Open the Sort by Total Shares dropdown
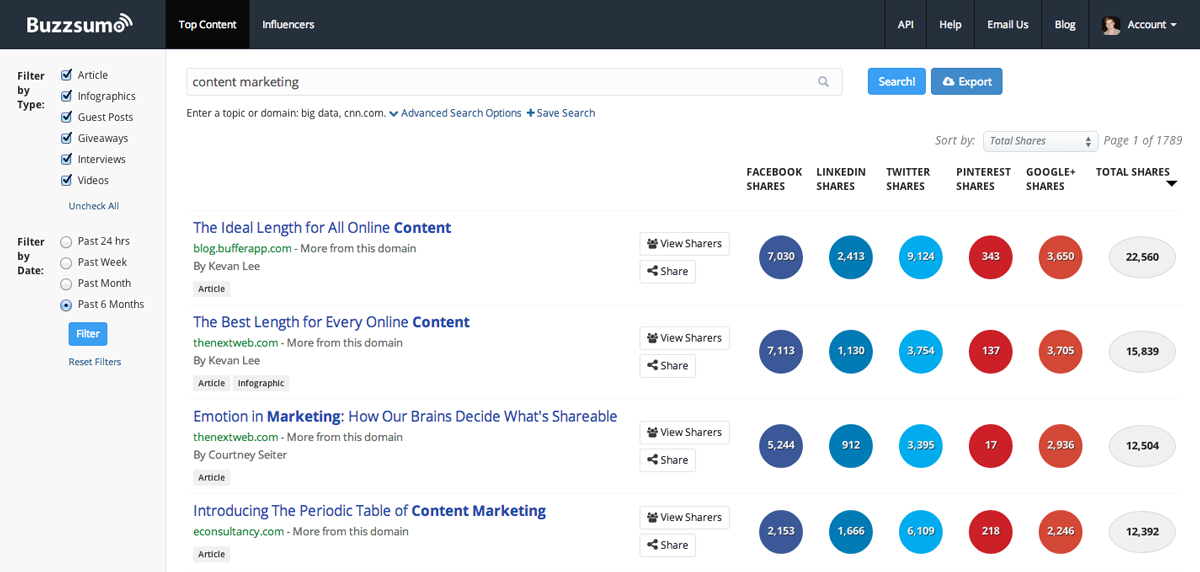 point(1040,141)
